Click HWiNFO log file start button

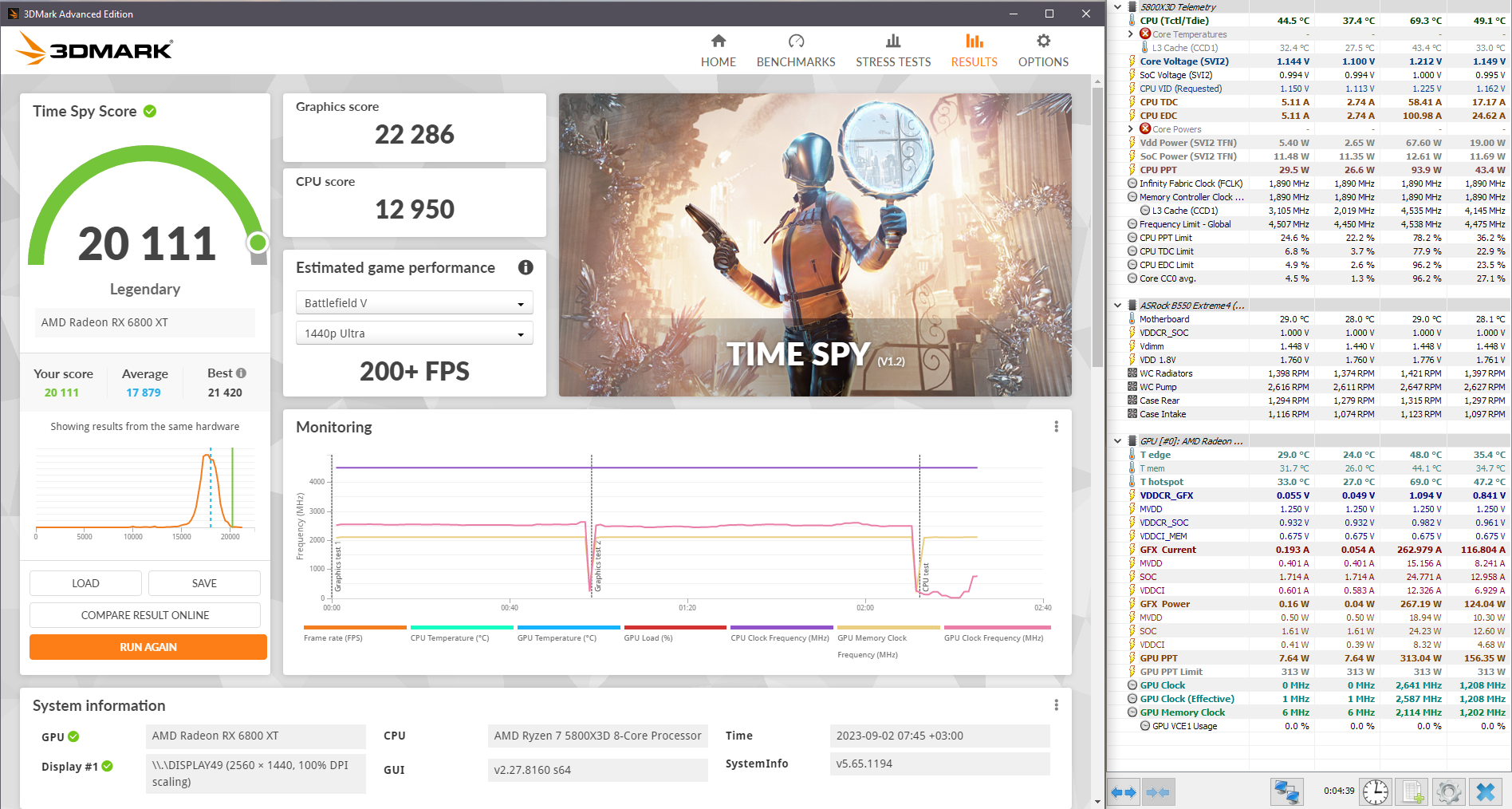[1413, 792]
